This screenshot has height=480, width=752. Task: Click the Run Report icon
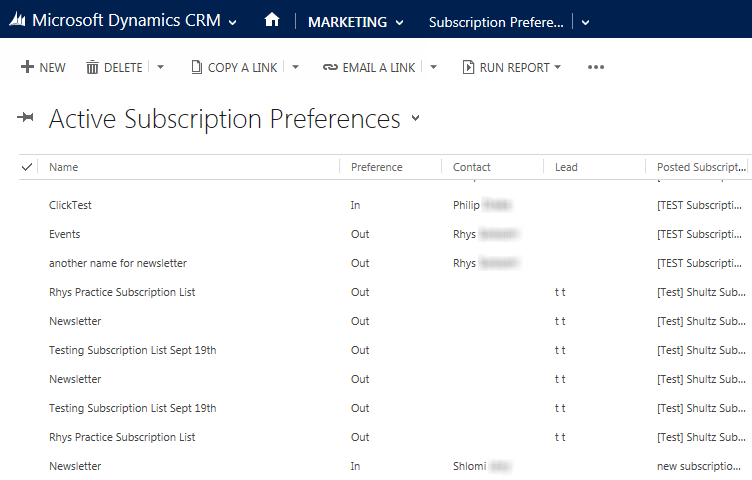pos(468,67)
